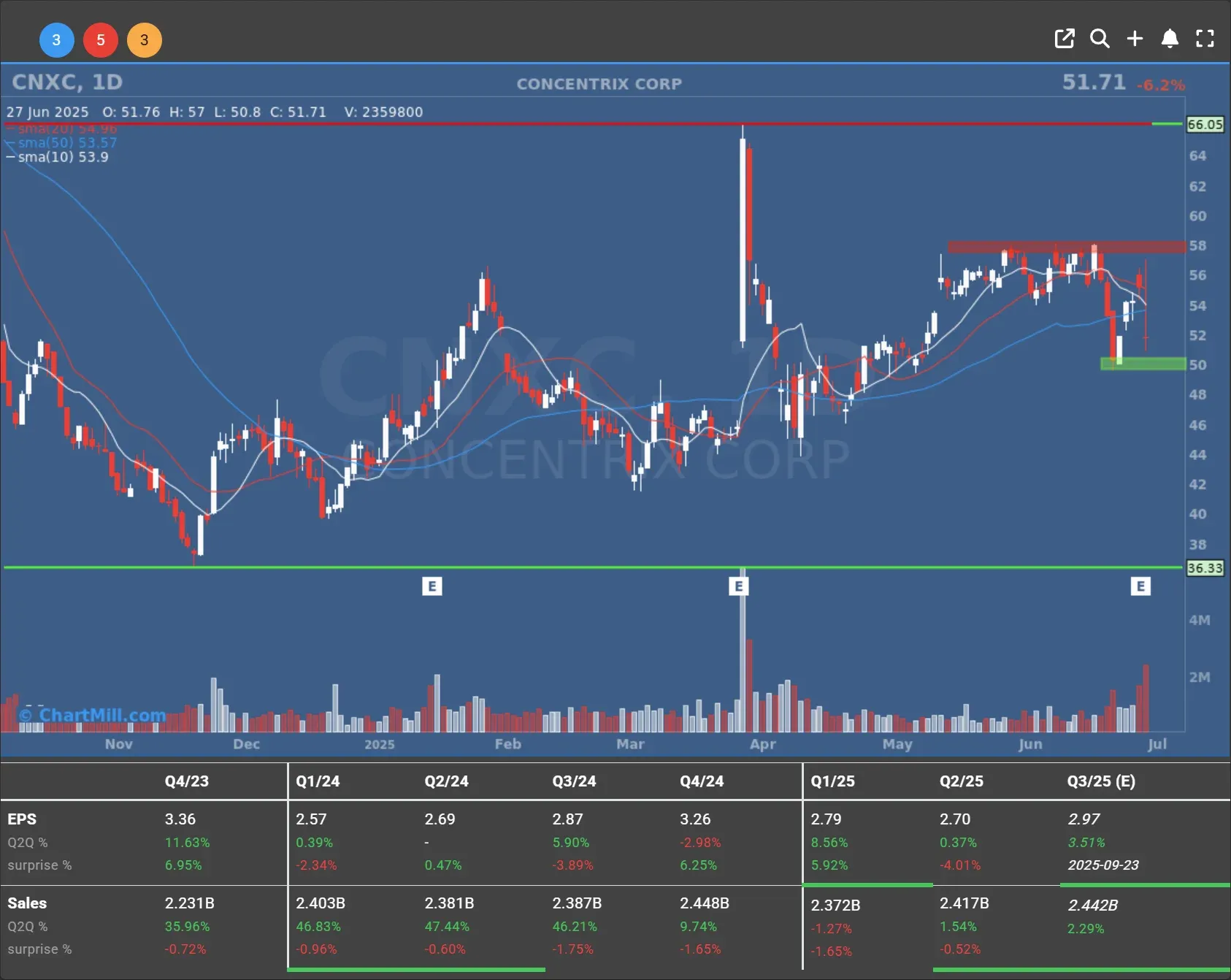The image size is (1231, 980).
Task: Click the volume reading V: 2359800
Action: (383, 112)
